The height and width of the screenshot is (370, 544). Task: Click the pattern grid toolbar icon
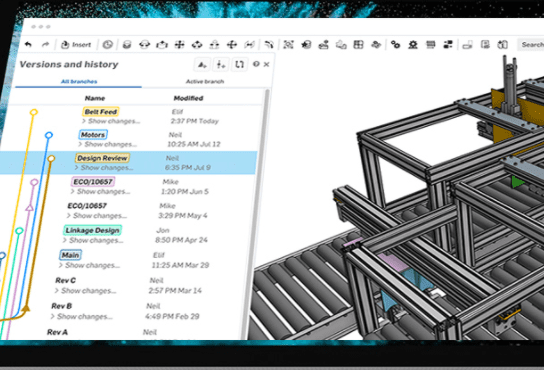[358, 44]
